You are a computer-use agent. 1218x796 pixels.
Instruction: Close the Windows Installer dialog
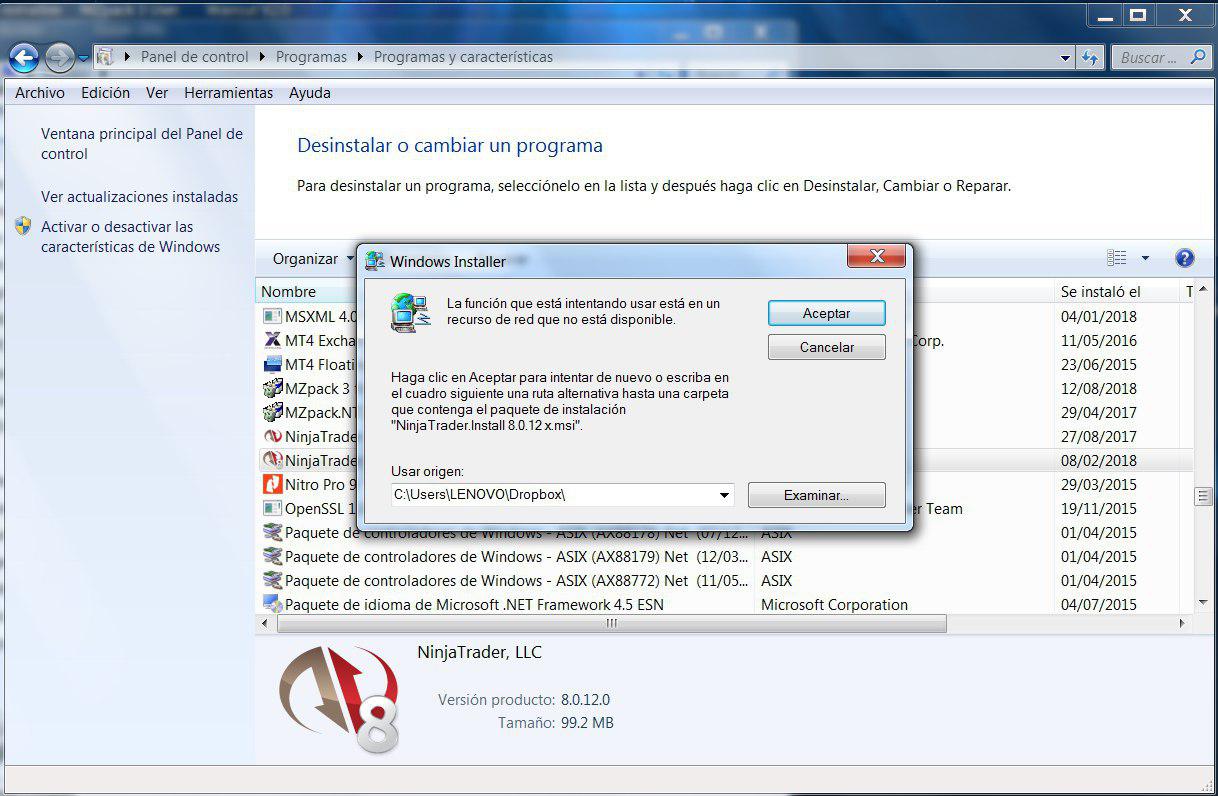(876, 257)
